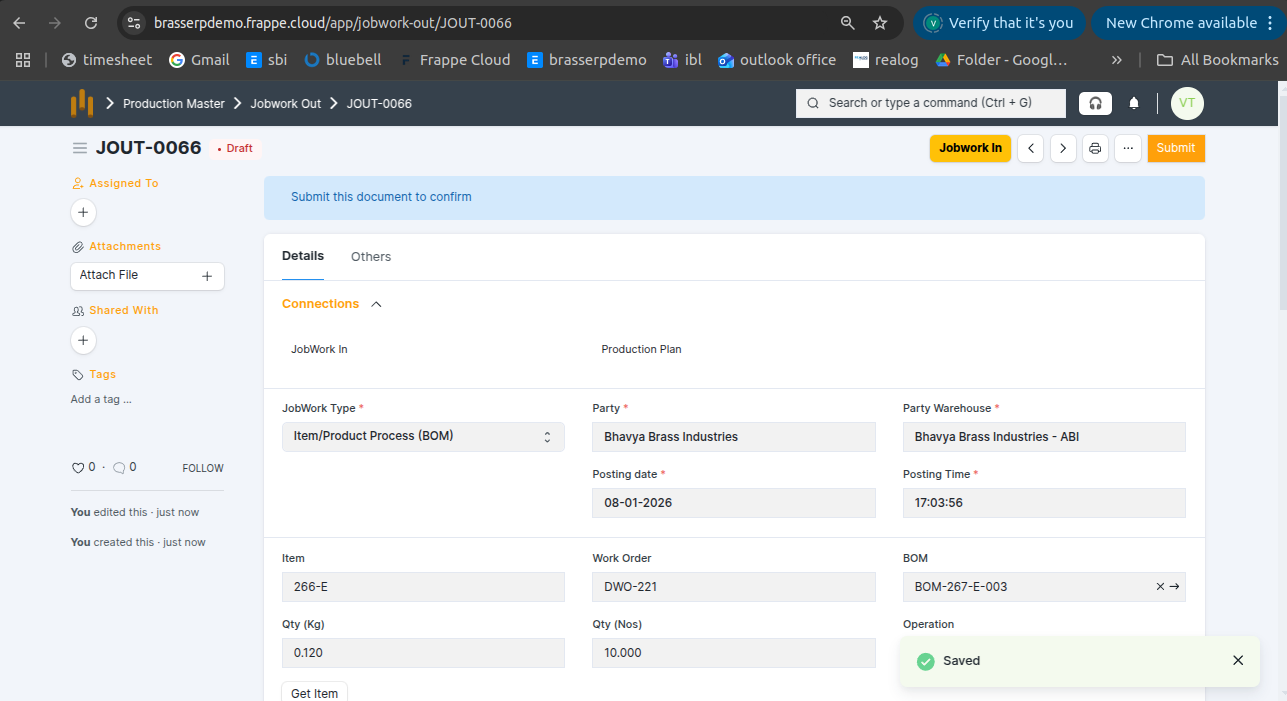Clear the BOM field value

pos(1160,587)
